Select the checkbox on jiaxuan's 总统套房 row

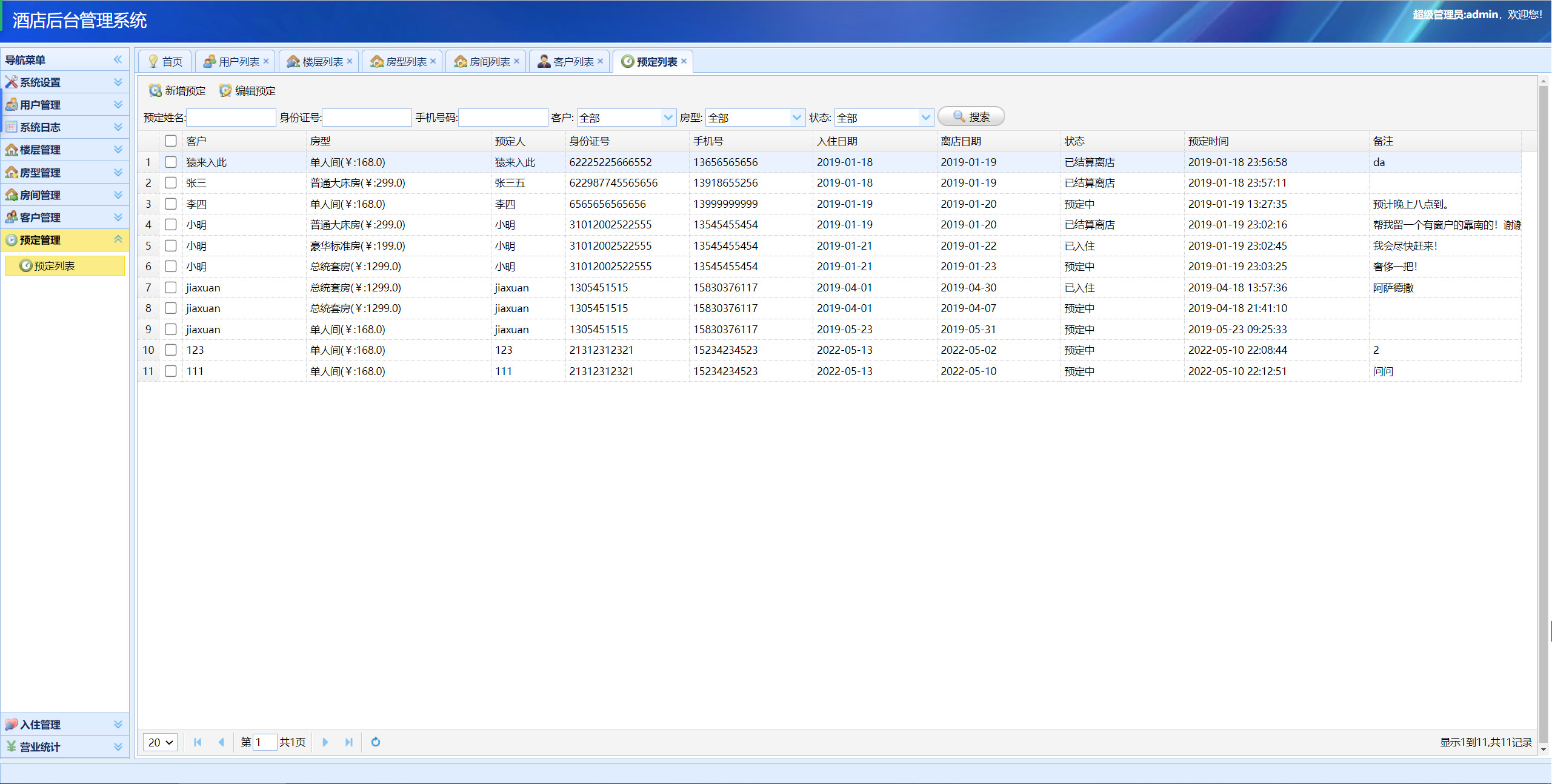170,287
